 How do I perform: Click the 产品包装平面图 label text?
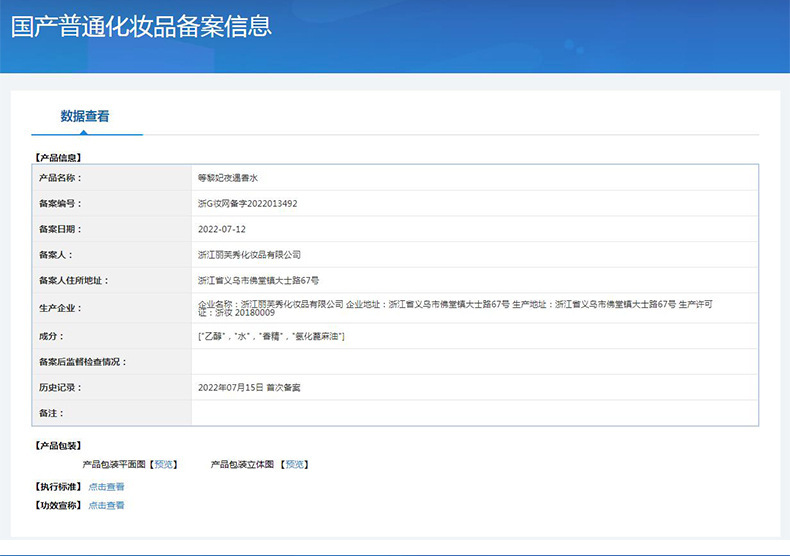point(114,464)
